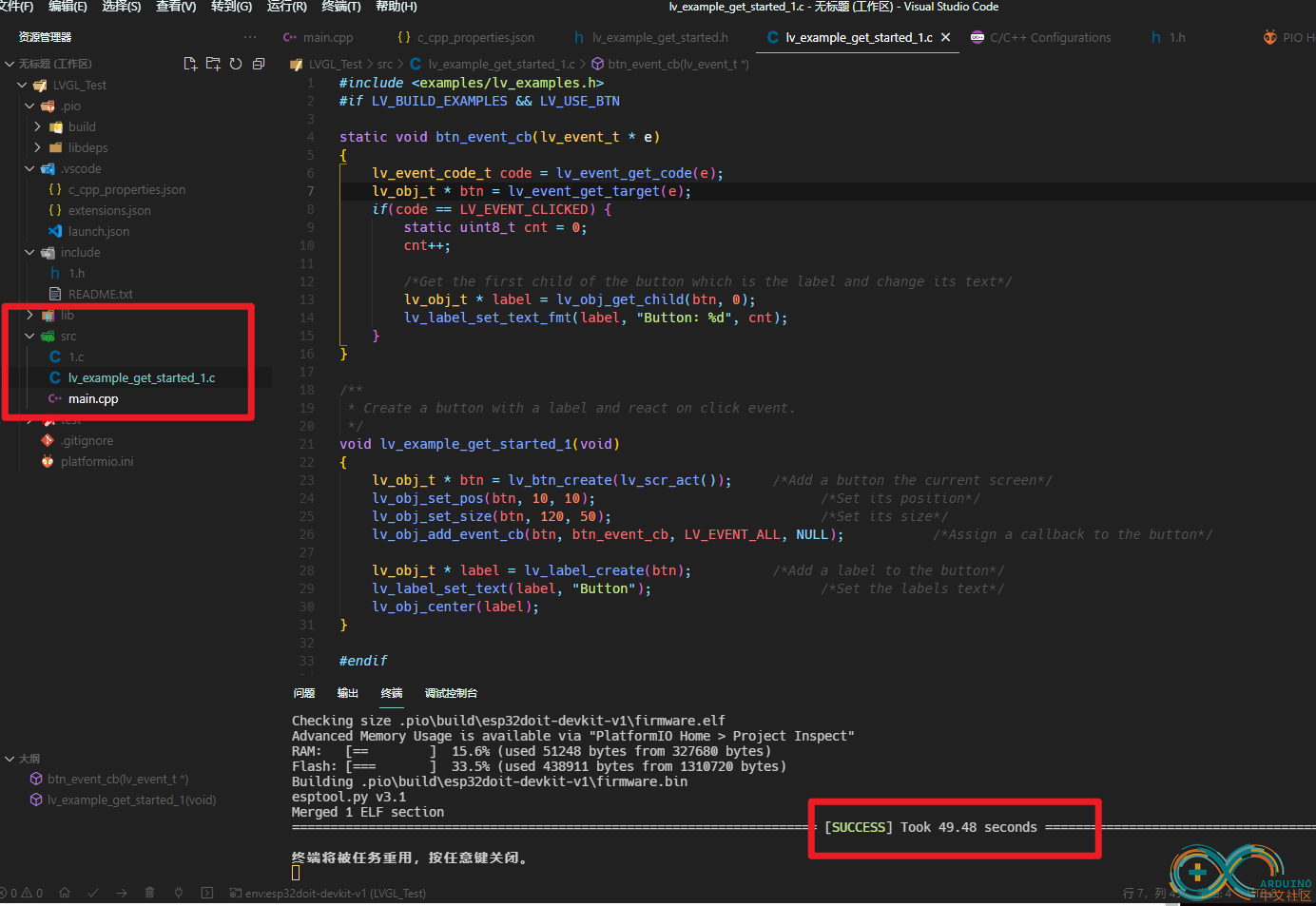
Task: Open explorer panel more actions (…) menu
Action: [x=250, y=37]
